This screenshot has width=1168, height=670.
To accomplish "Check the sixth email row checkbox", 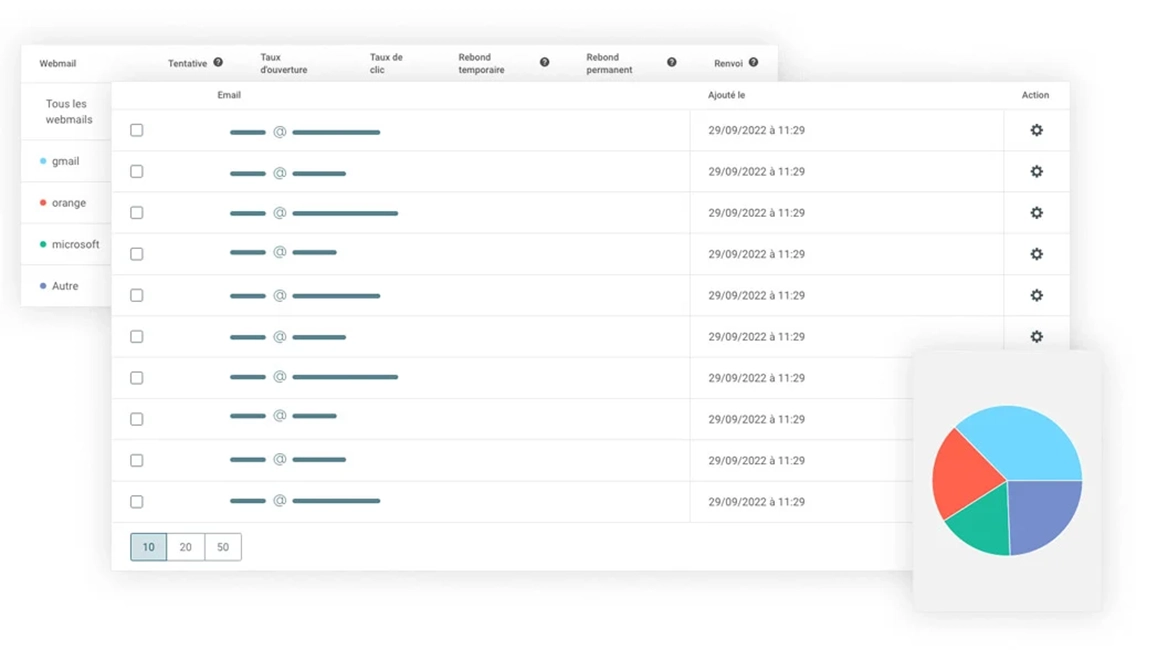I will pos(136,337).
